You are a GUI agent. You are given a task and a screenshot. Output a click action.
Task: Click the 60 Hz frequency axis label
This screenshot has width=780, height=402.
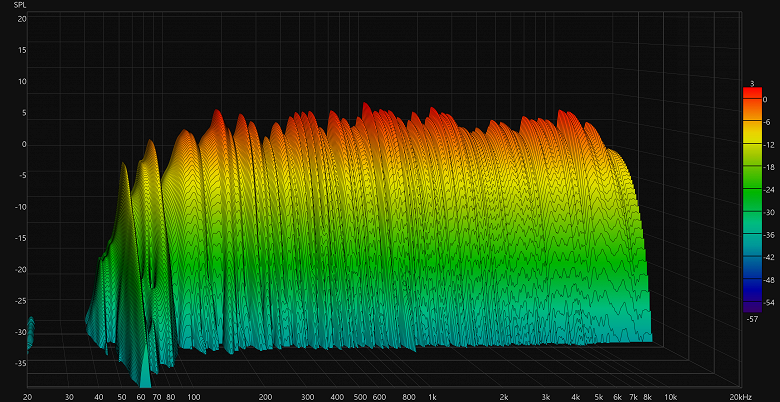(x=141, y=397)
